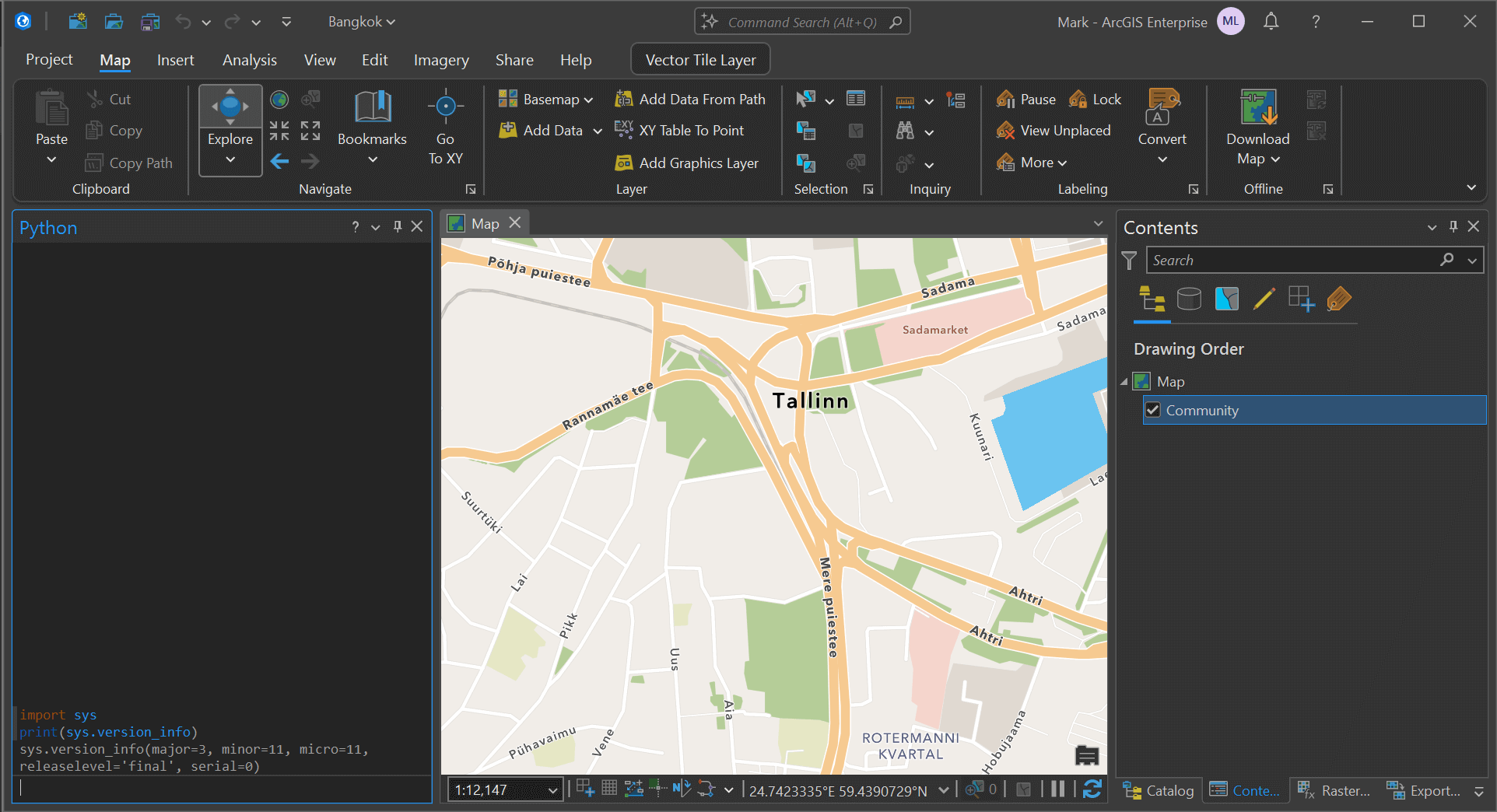Toggle Pause labeling
Image resolution: width=1497 pixels, height=812 pixels.
coord(1026,99)
